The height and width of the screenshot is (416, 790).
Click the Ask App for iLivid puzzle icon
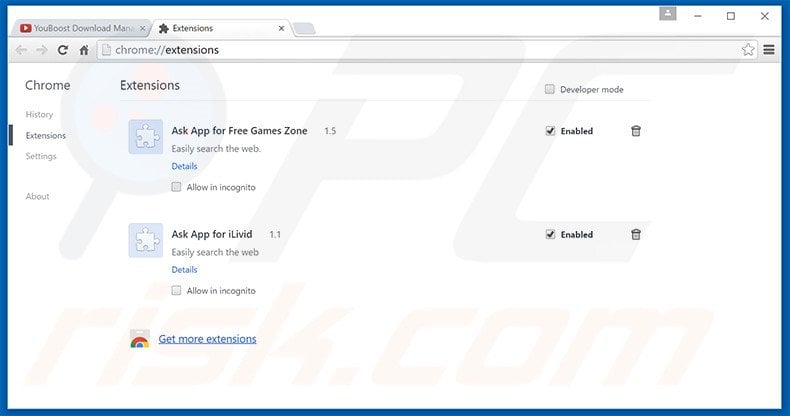click(146, 240)
